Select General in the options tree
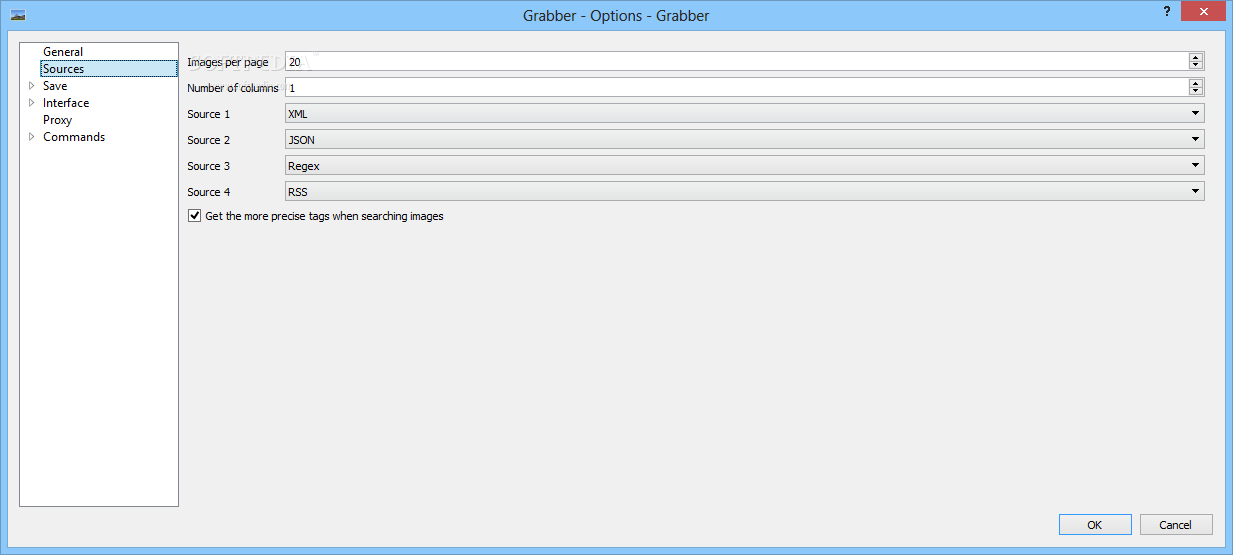The image size is (1233, 555). [x=63, y=52]
